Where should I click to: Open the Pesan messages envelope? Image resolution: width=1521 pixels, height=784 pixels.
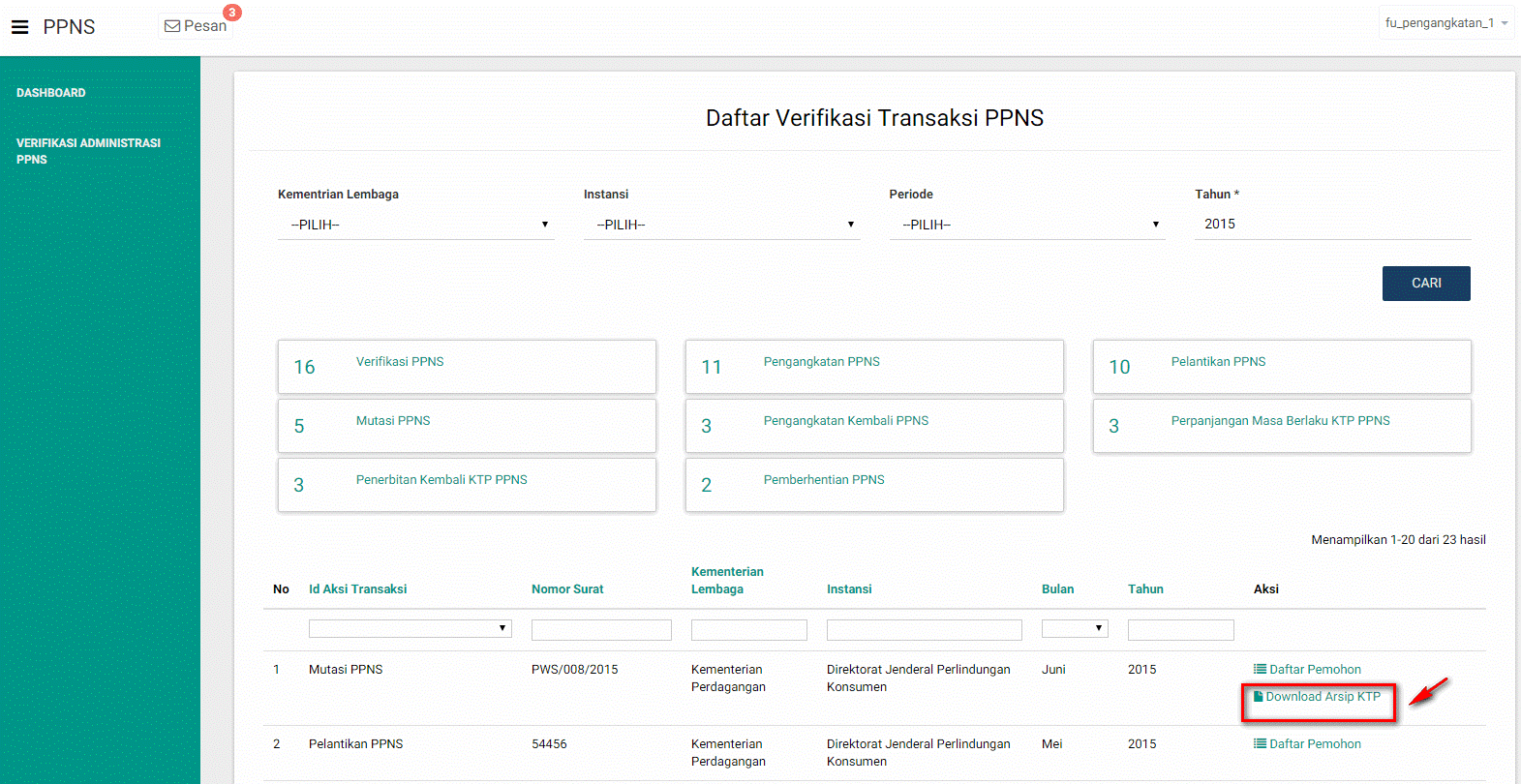tap(172, 26)
